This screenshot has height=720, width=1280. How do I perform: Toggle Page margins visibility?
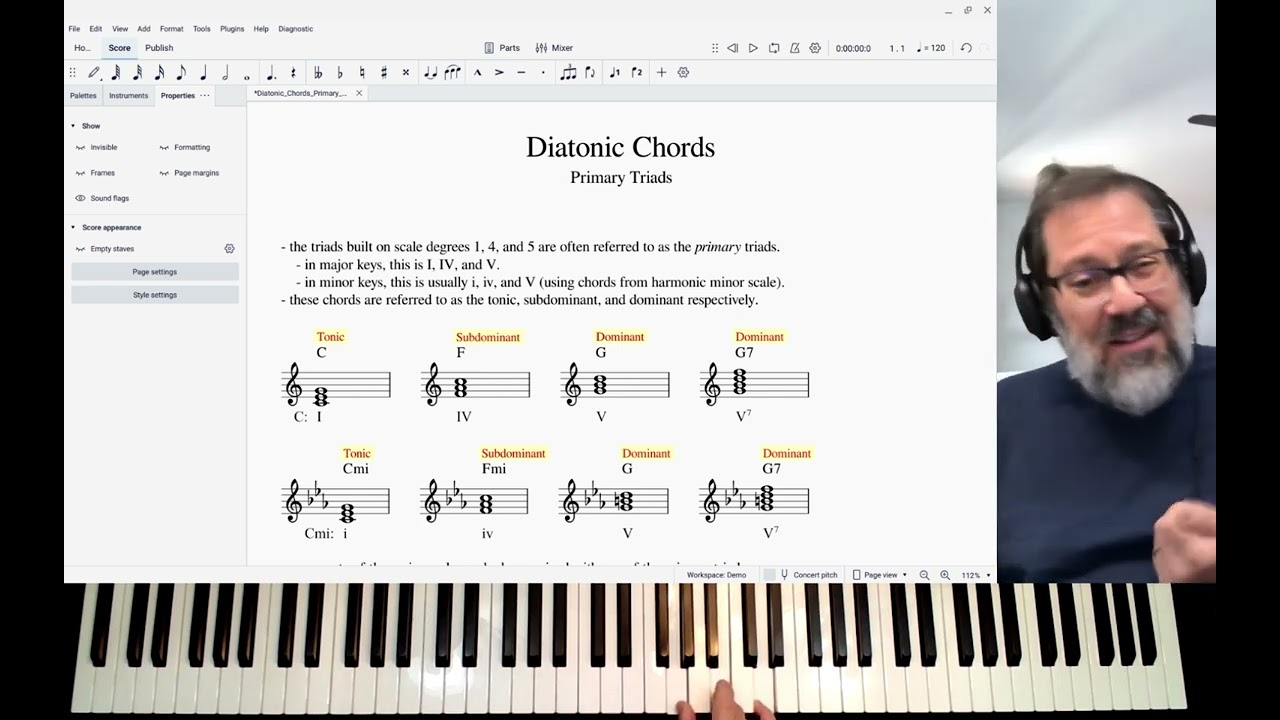(x=188, y=173)
